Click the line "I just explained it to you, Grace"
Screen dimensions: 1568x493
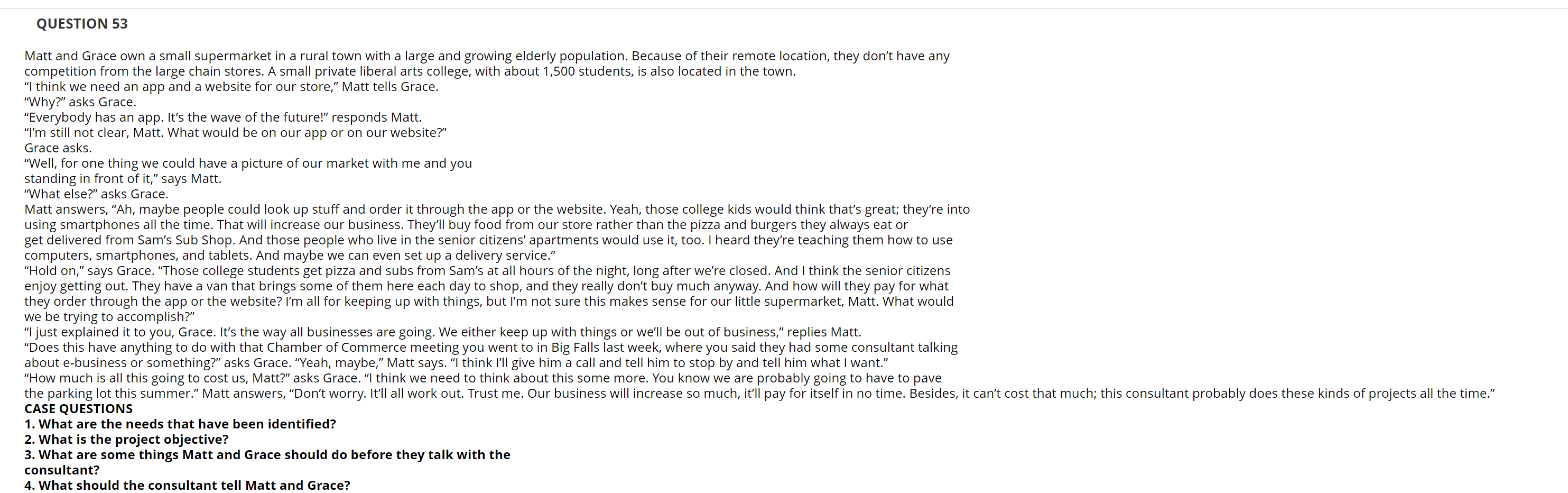(x=442, y=332)
